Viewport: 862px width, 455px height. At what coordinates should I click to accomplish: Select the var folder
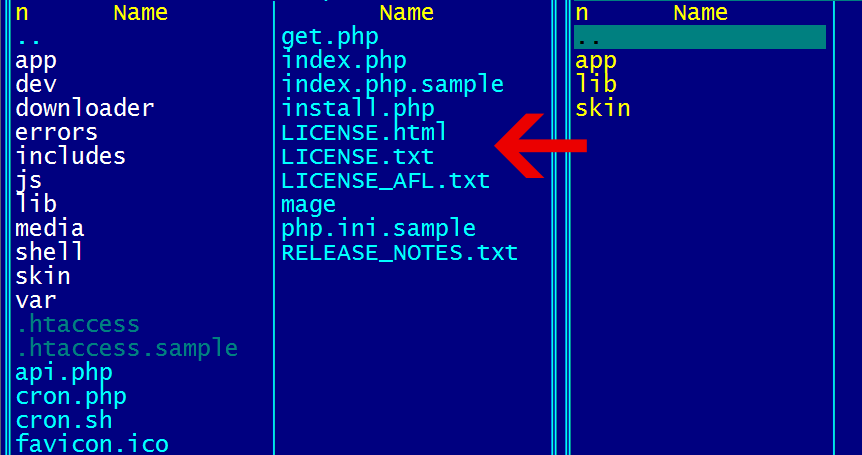[x=36, y=300]
